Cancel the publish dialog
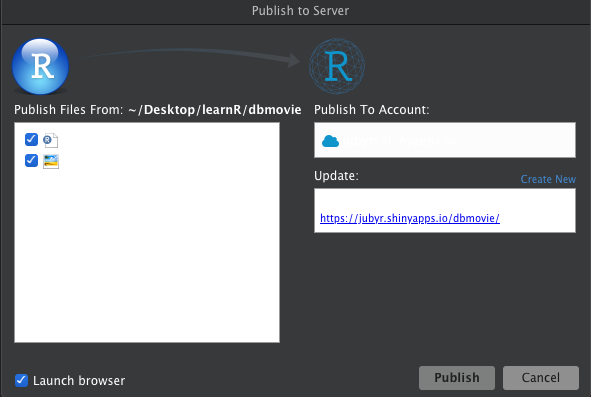The height and width of the screenshot is (397, 591). click(x=541, y=378)
